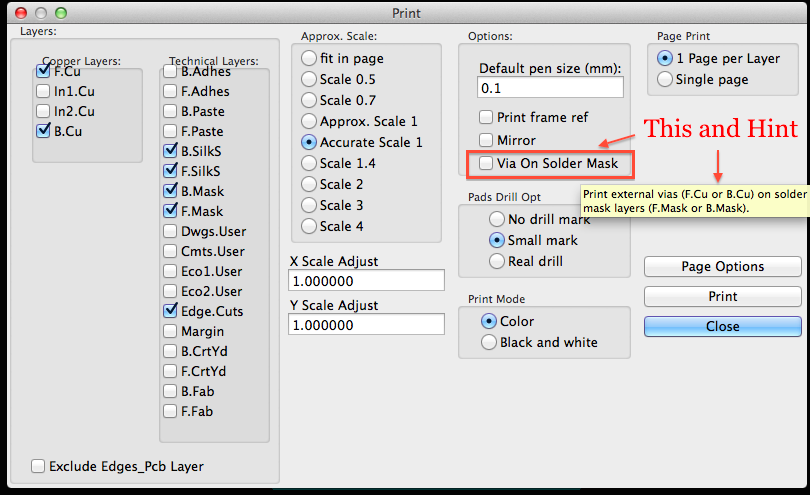Click the X Scale Adjust field
Viewport: 810px width, 495px height.
coord(366,280)
